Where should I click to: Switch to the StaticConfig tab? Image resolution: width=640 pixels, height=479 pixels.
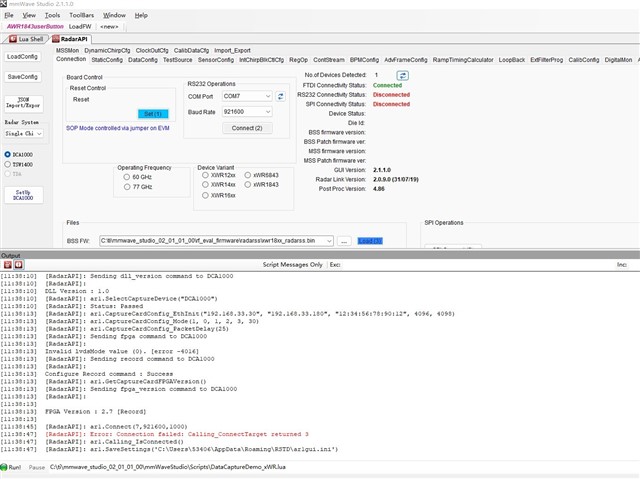pos(107,60)
